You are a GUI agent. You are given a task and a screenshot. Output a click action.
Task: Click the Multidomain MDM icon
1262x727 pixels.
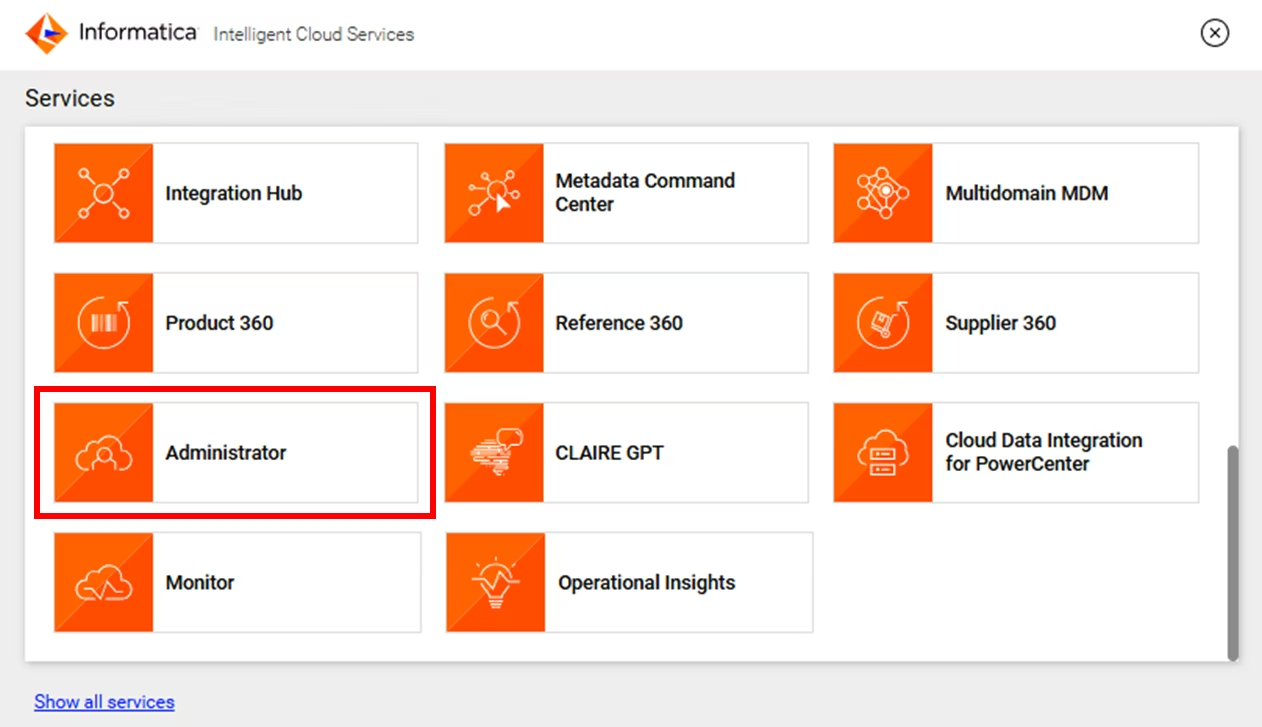883,193
